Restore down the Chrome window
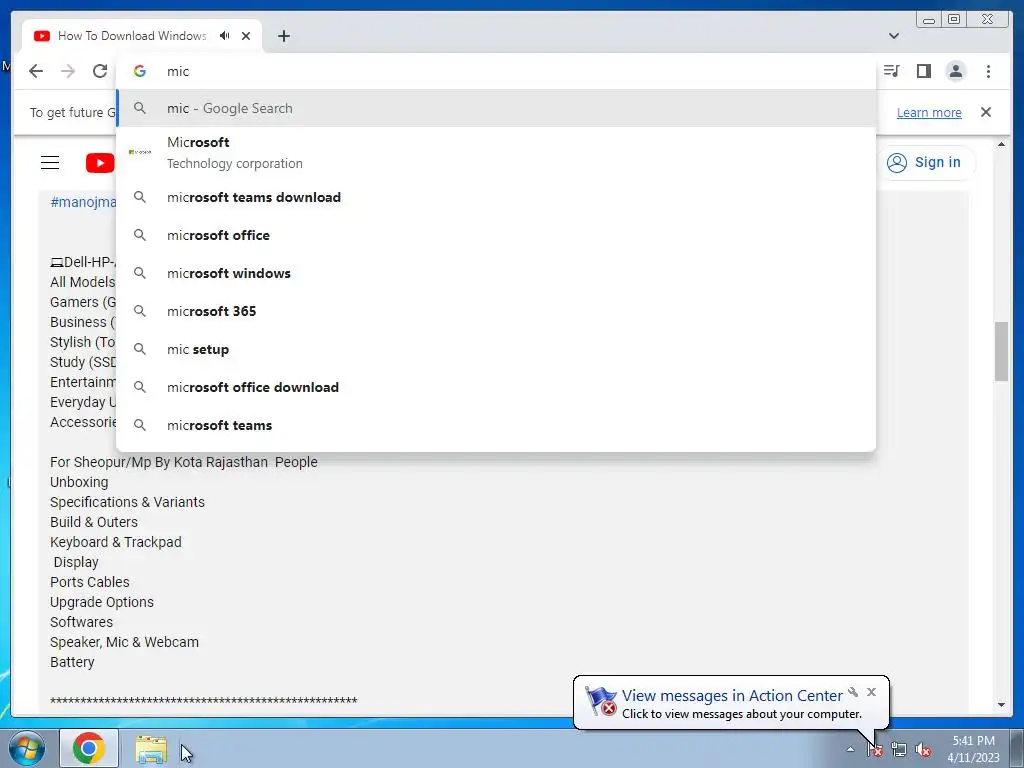Viewport: 1024px width, 768px height. 954,20
